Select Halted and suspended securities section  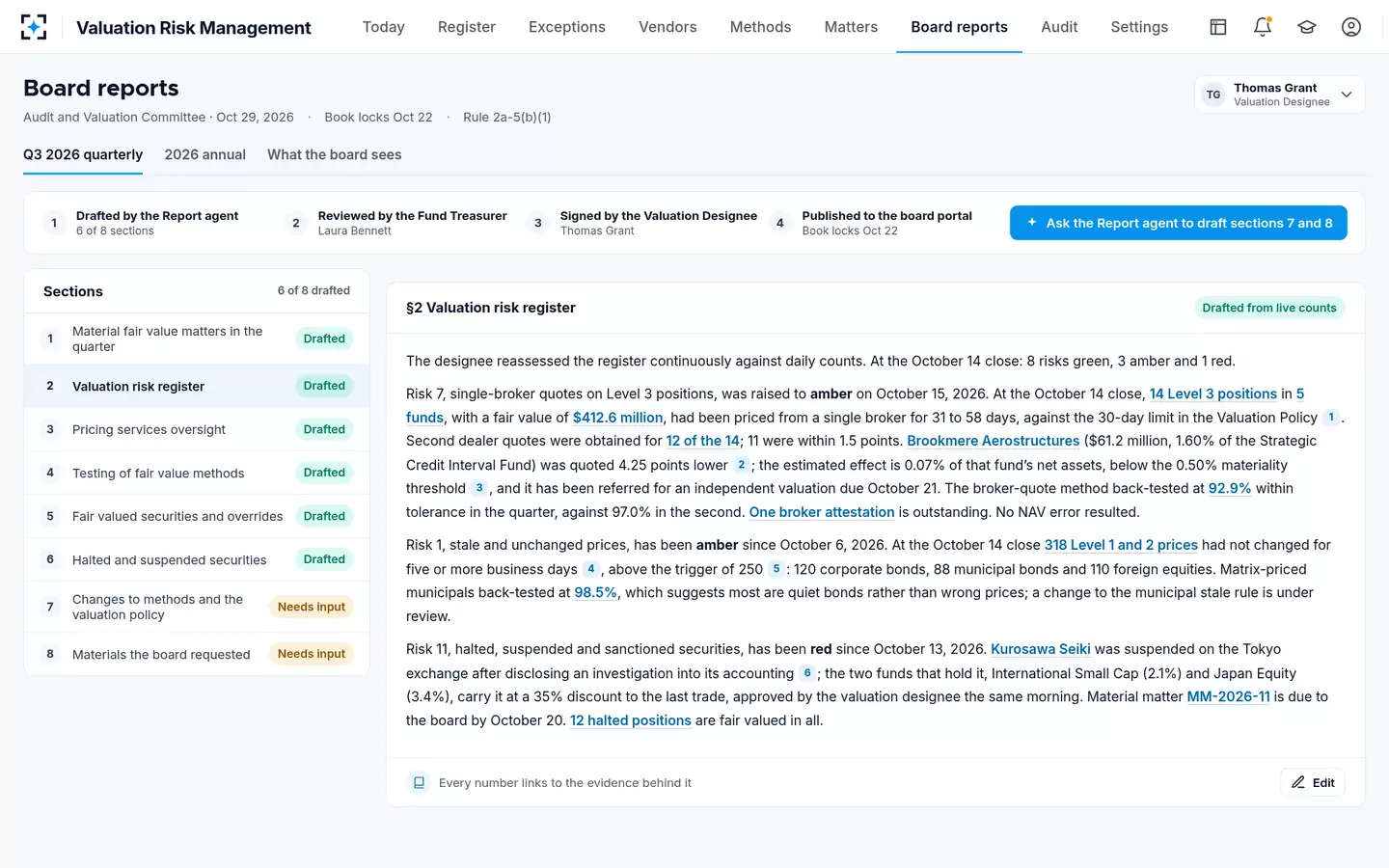pos(197,559)
